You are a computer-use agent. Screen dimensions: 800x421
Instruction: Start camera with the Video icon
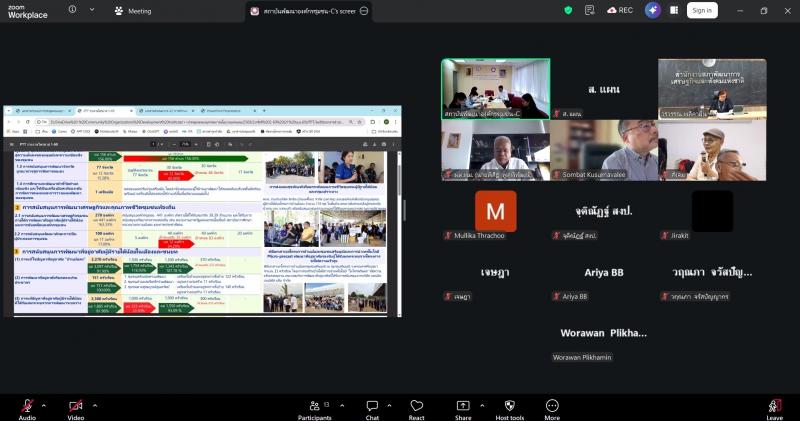tap(76, 406)
